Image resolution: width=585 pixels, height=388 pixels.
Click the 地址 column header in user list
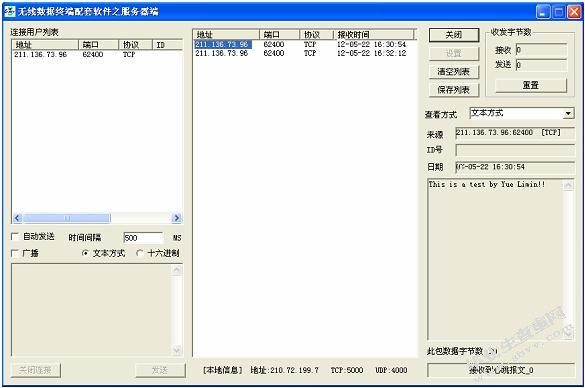pyautogui.click(x=45, y=45)
